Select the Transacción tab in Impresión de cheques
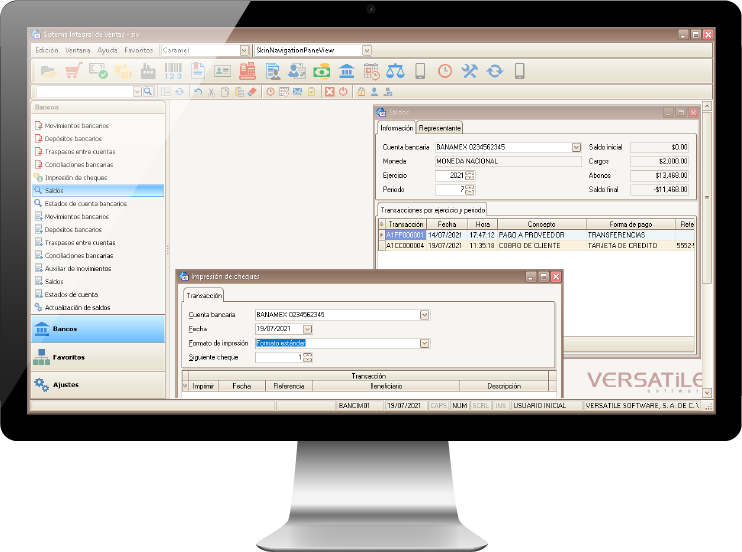 click(204, 295)
